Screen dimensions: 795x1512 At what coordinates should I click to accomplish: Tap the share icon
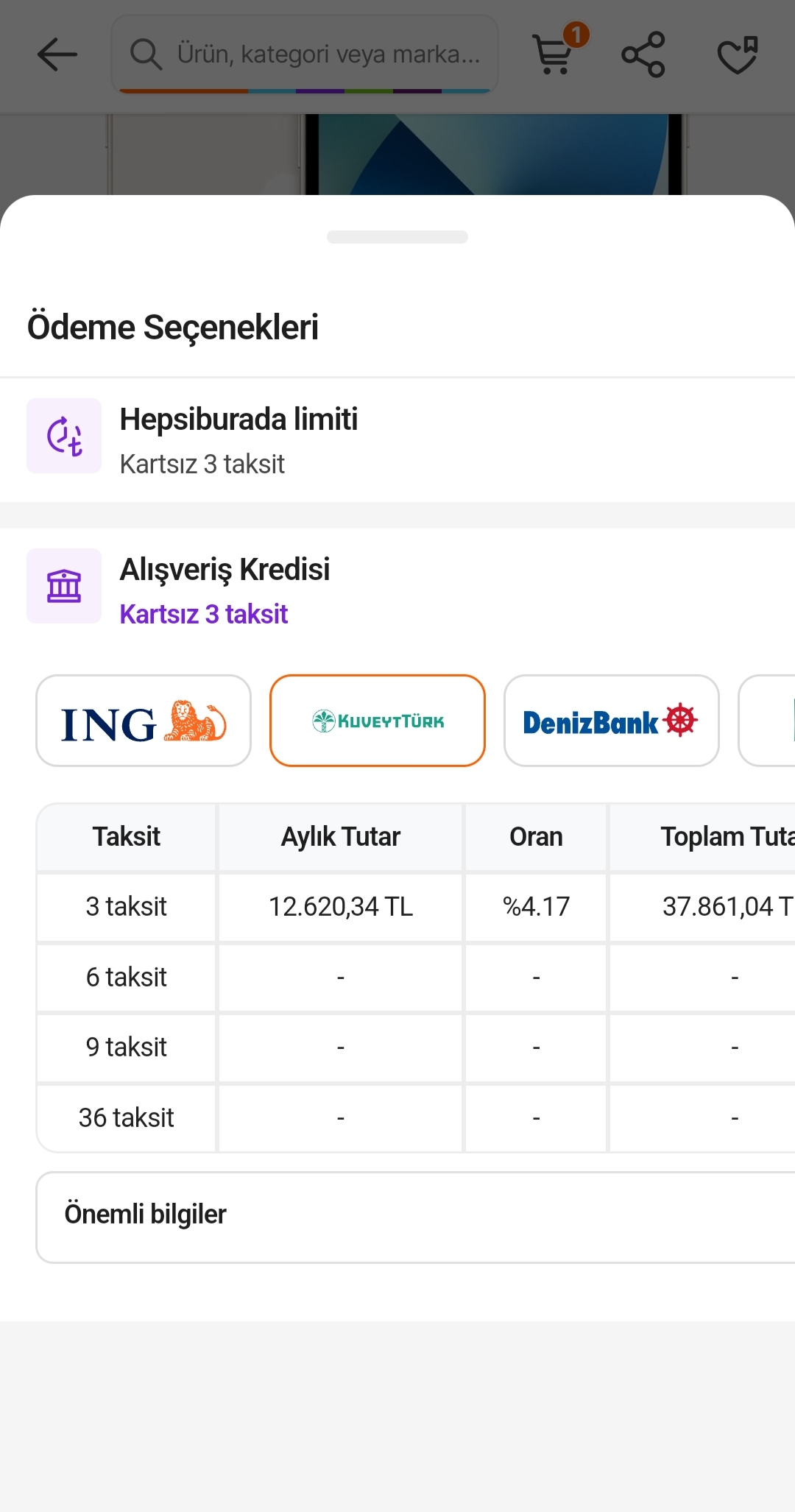click(643, 54)
